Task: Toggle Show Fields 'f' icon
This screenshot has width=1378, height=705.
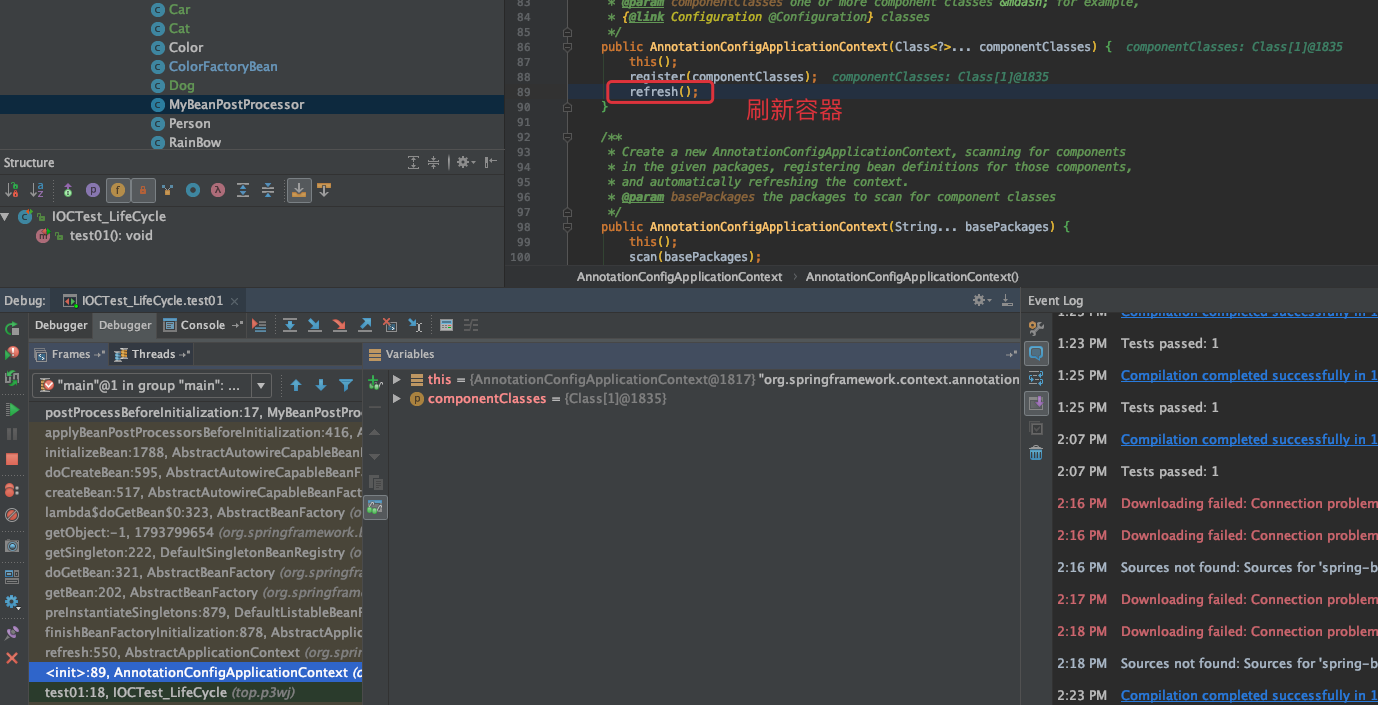Action: pos(118,190)
